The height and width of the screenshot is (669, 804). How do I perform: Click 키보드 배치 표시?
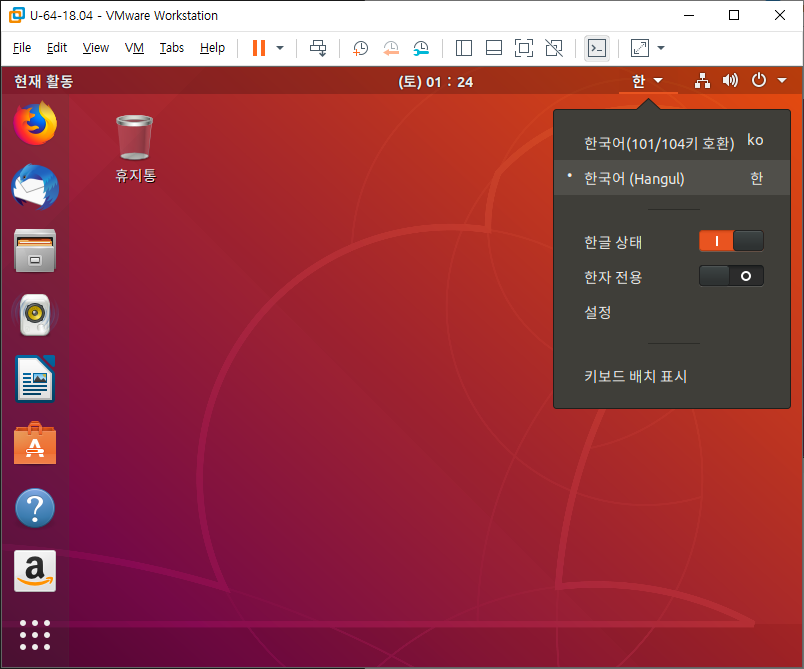pos(636,376)
